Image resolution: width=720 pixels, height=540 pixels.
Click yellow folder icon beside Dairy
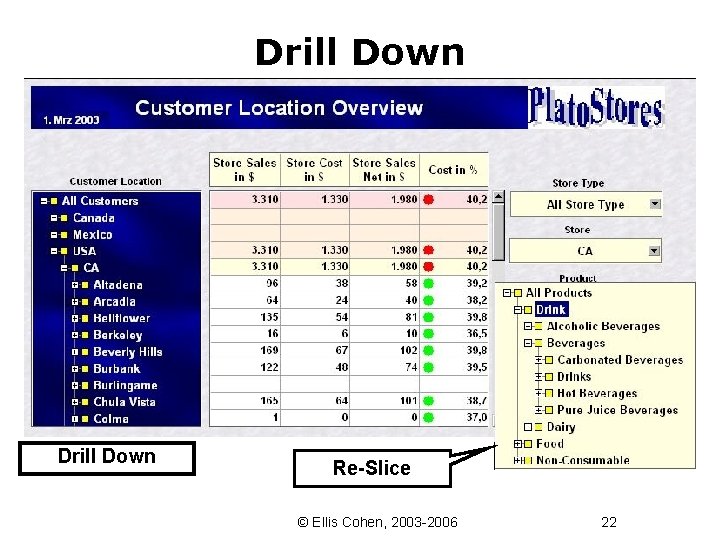tap(538, 427)
